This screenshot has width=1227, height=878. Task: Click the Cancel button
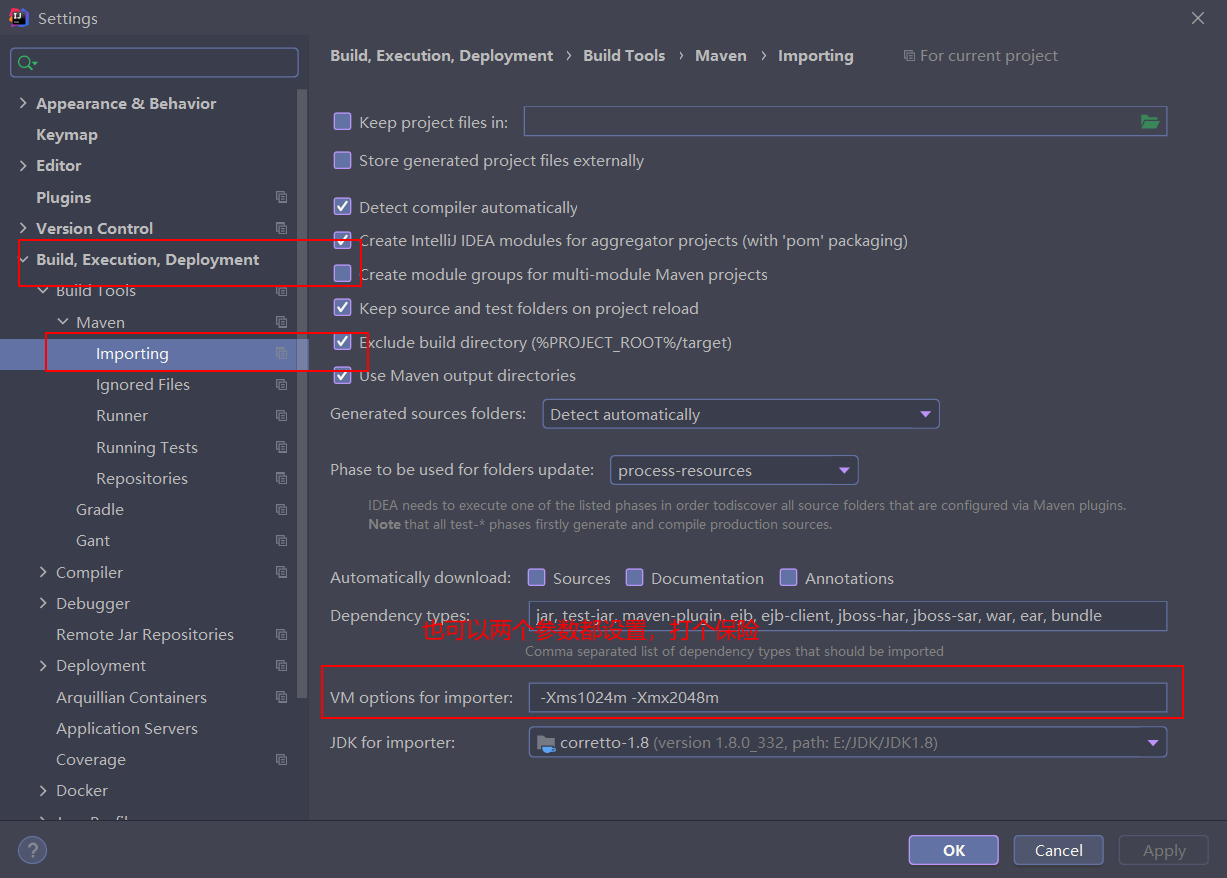1059,850
